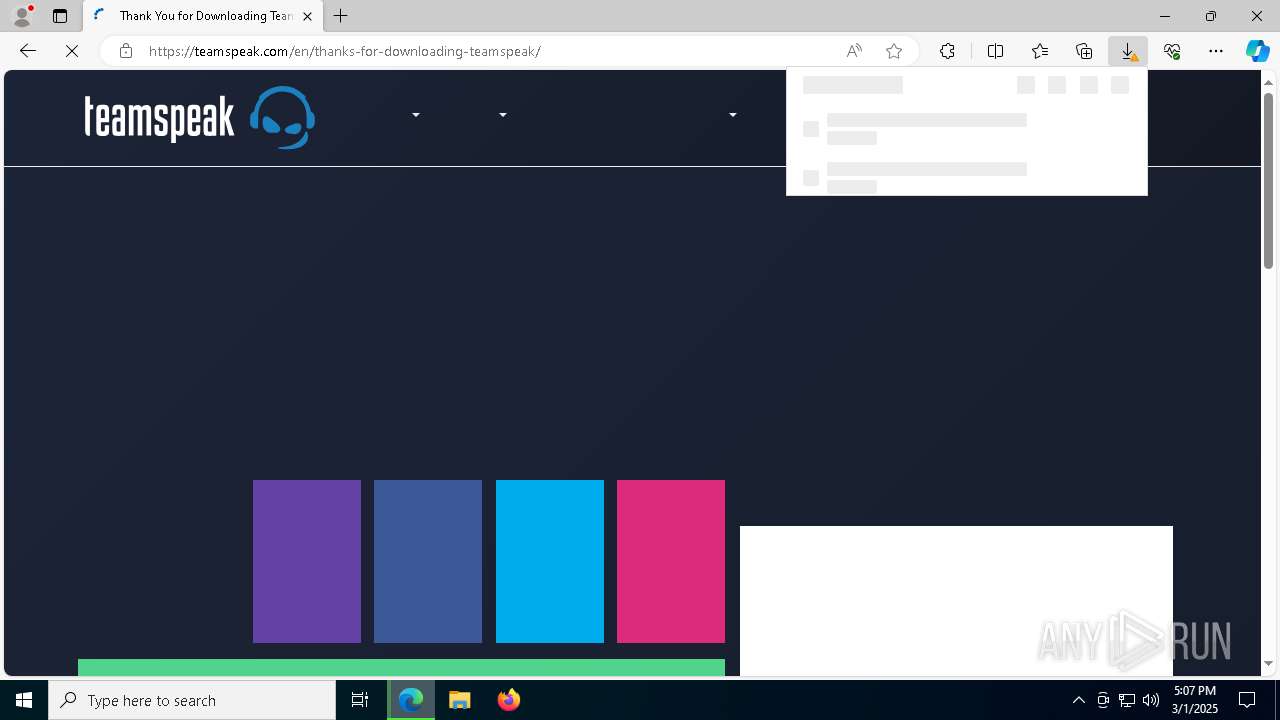The height and width of the screenshot is (720, 1280).
Task: Expand the third navigation dropdown arrow
Action: coord(733,115)
